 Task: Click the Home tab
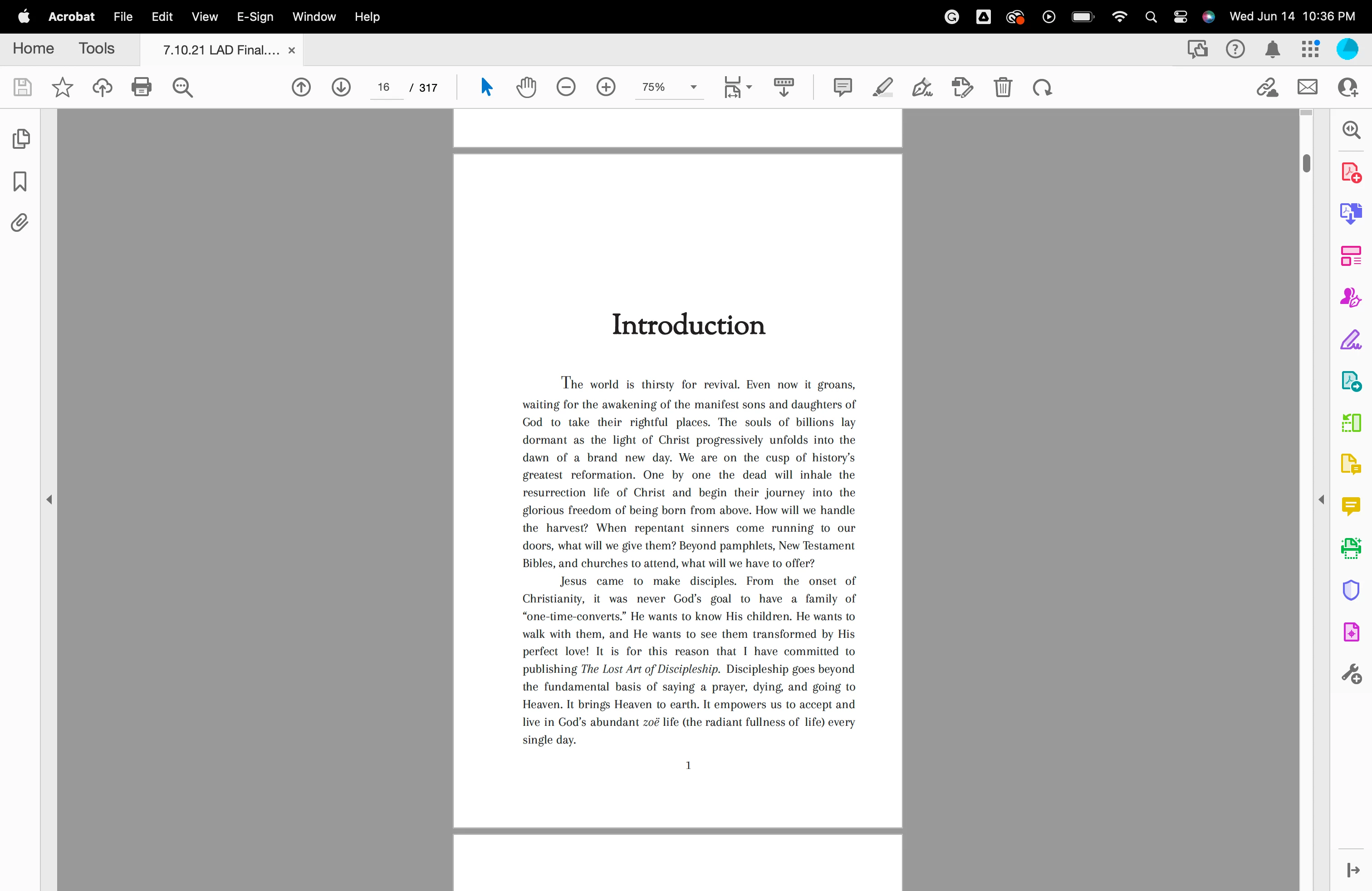click(34, 49)
